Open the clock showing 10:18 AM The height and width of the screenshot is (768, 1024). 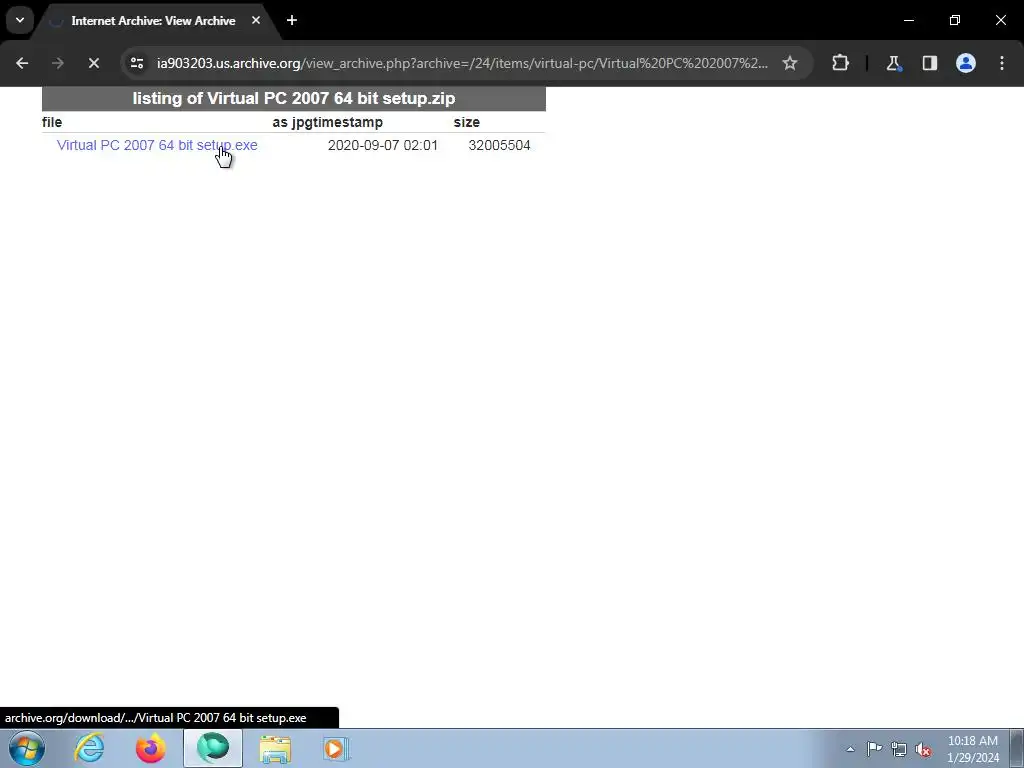[972, 749]
